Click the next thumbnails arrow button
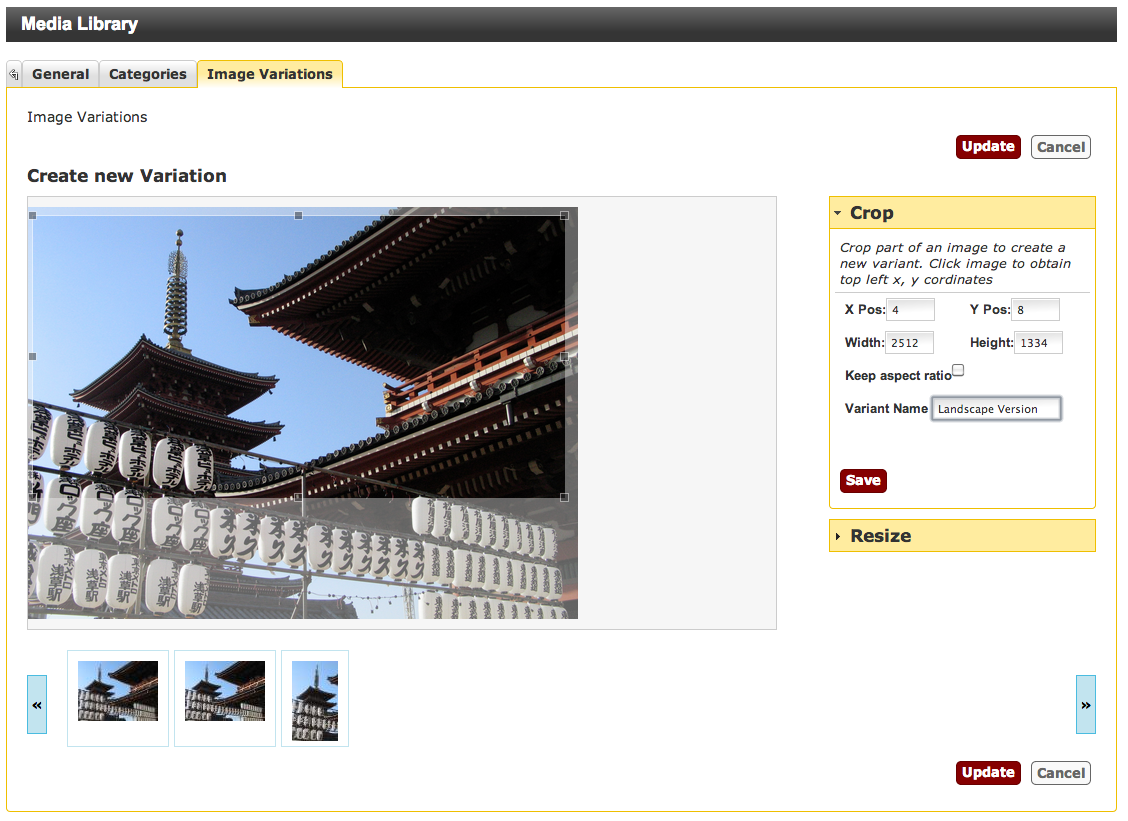The image size is (1128, 821). tap(1085, 704)
